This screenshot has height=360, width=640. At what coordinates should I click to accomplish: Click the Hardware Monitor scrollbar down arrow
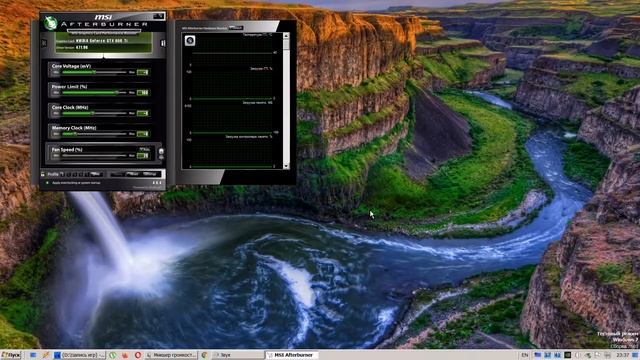pyautogui.click(x=286, y=166)
